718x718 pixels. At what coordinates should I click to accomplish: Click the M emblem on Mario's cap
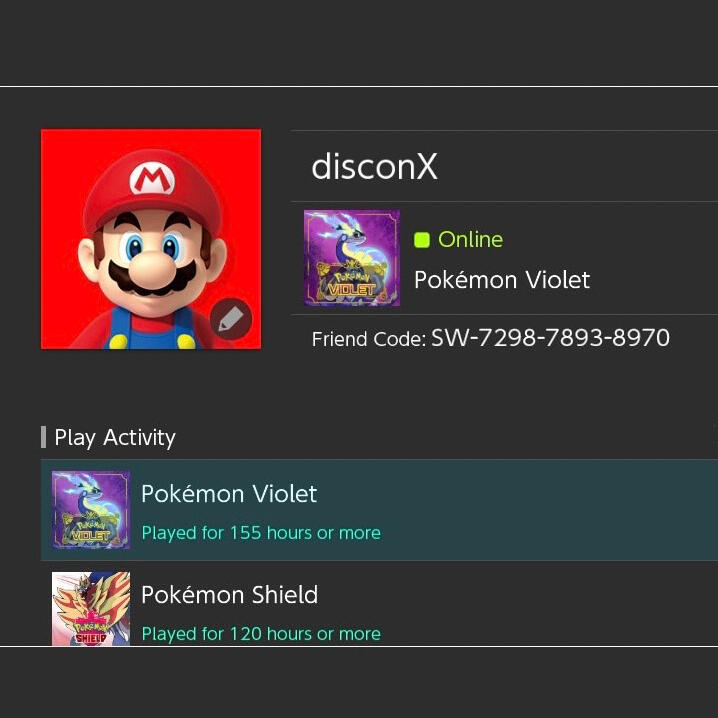pos(152,180)
